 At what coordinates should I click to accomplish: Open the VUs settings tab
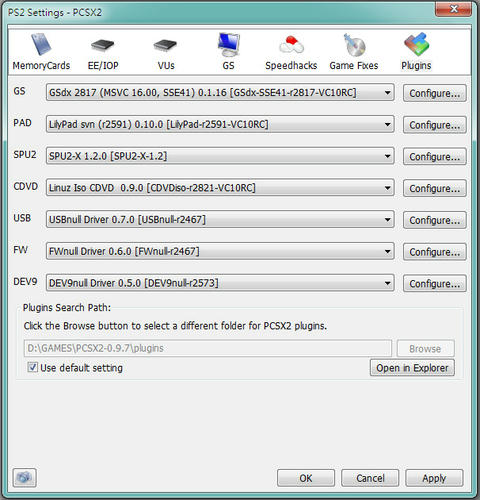pyautogui.click(x=166, y=54)
